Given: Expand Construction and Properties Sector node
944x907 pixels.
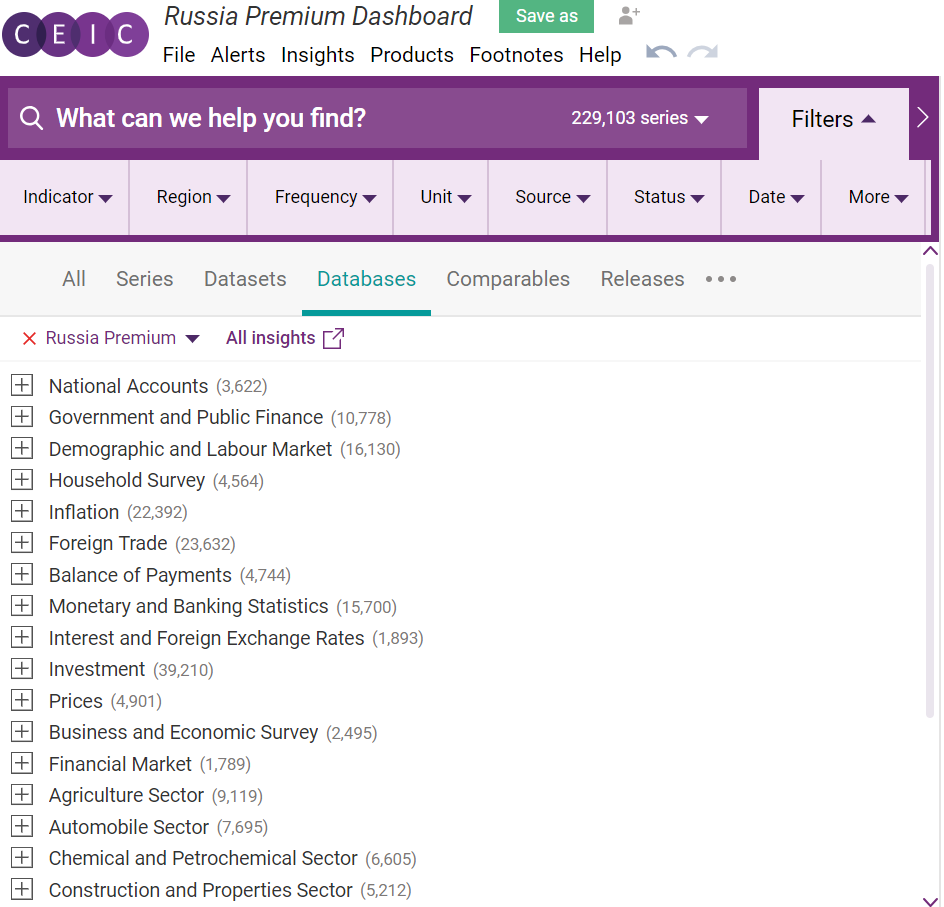Looking at the screenshot, I should (22, 889).
